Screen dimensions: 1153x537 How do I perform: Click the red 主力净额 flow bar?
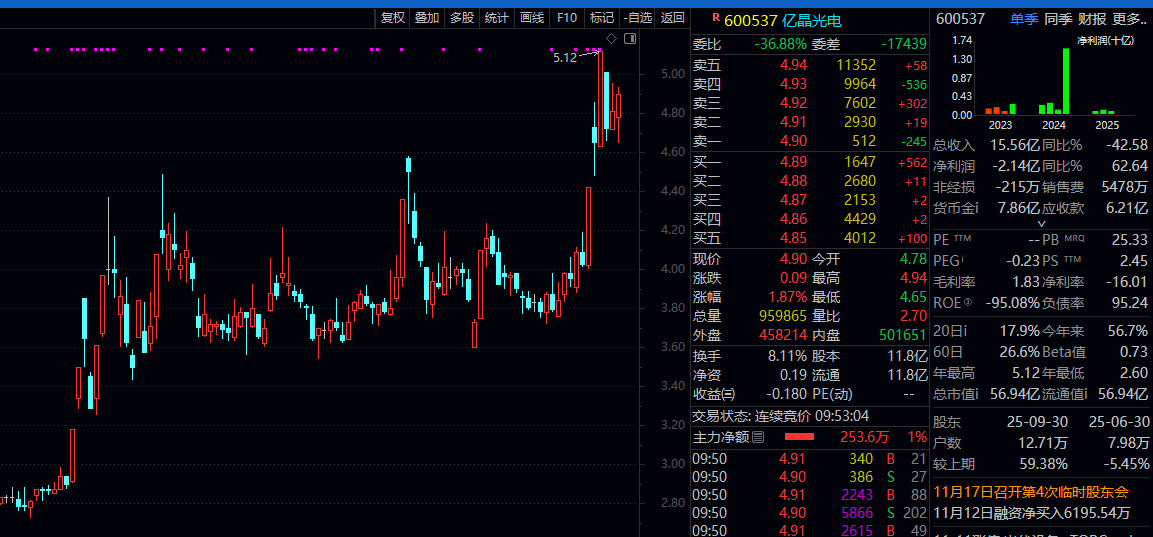pyautogui.click(x=799, y=437)
